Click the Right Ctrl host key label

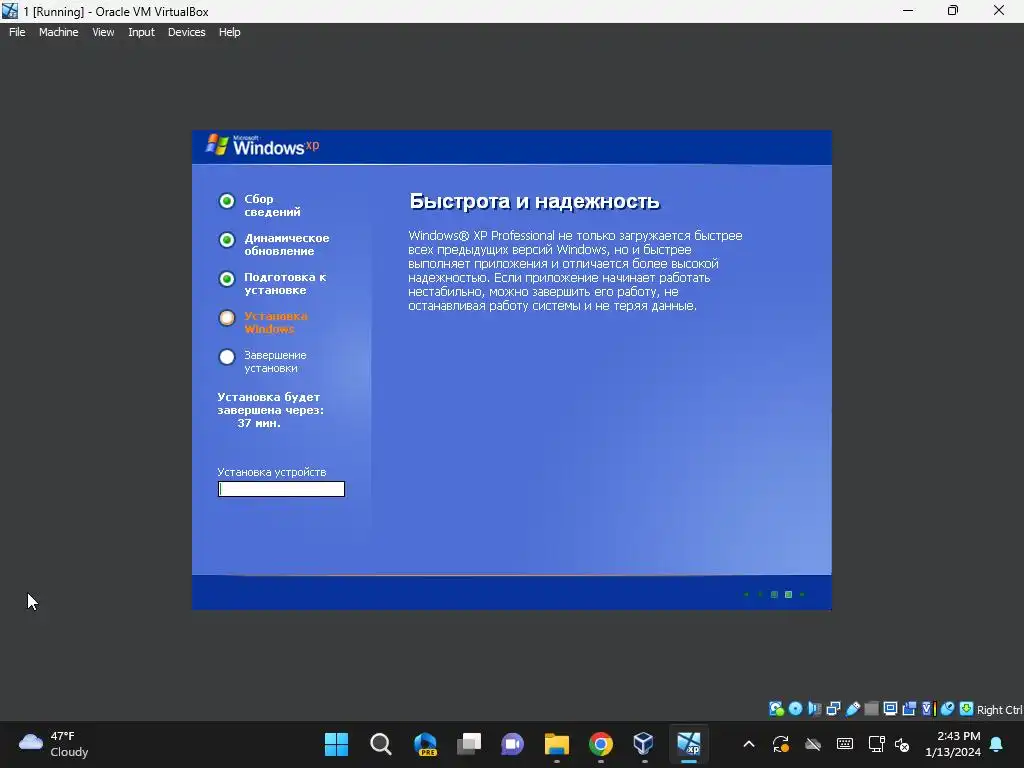coord(999,709)
